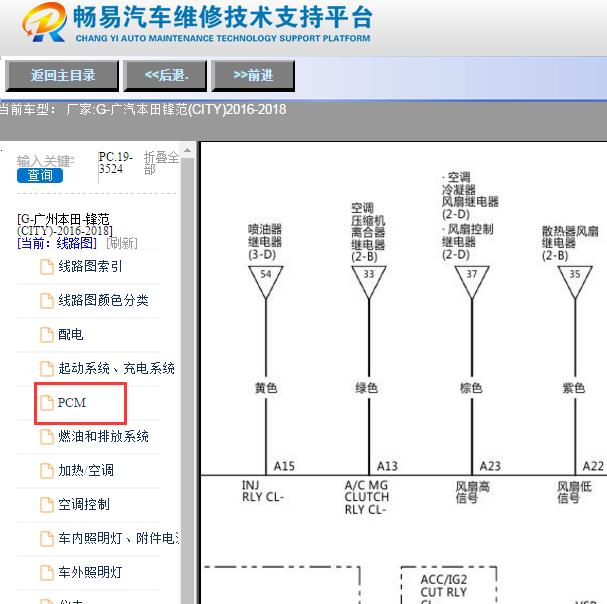The width and height of the screenshot is (607, 604).
Task: Click the ACC/IG2 CUT RLY box text
Action: [444, 586]
